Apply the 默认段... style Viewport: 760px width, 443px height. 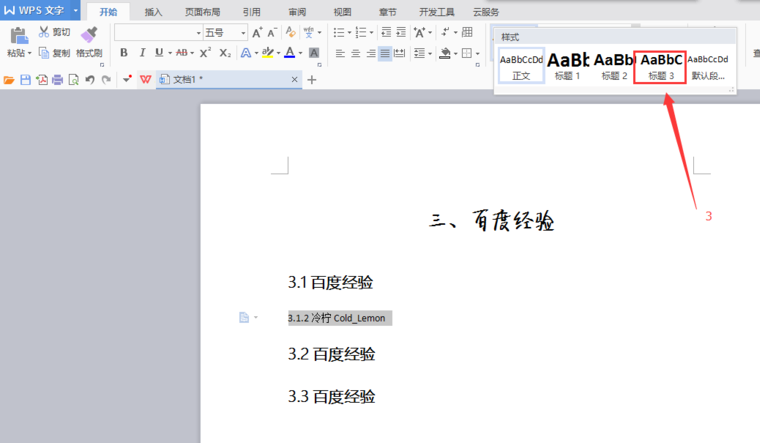point(708,66)
